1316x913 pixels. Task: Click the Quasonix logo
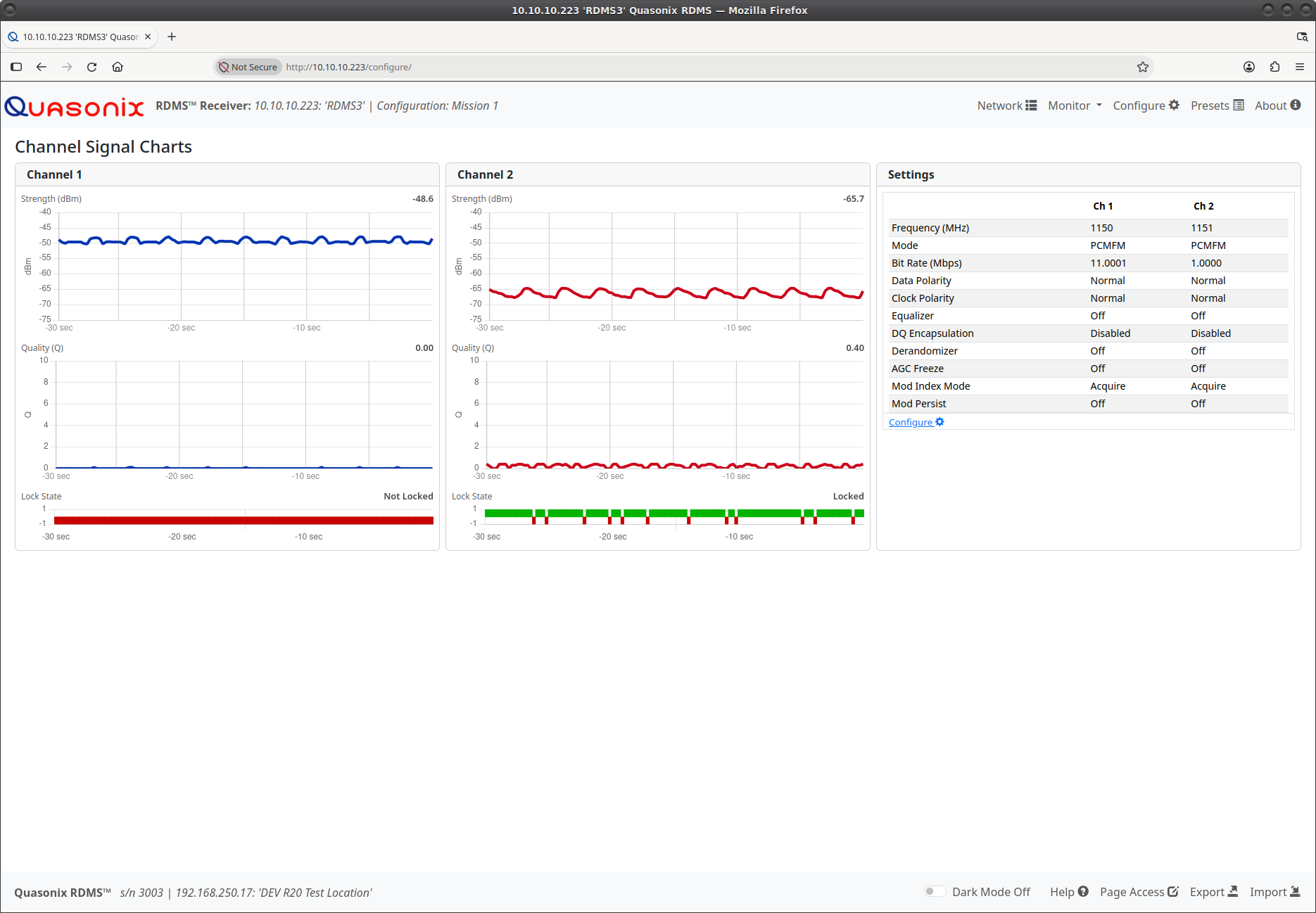click(74, 106)
